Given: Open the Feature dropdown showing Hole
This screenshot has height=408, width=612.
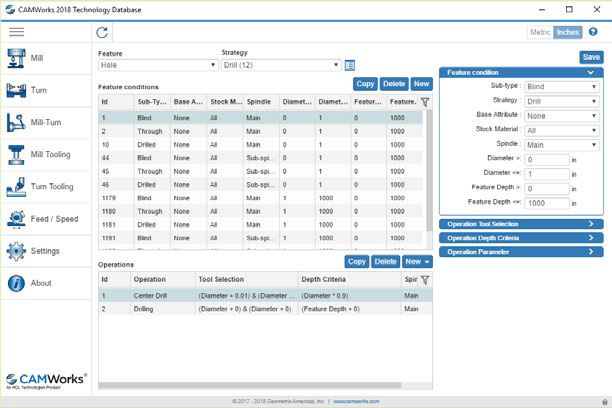Looking at the screenshot, I should point(157,65).
